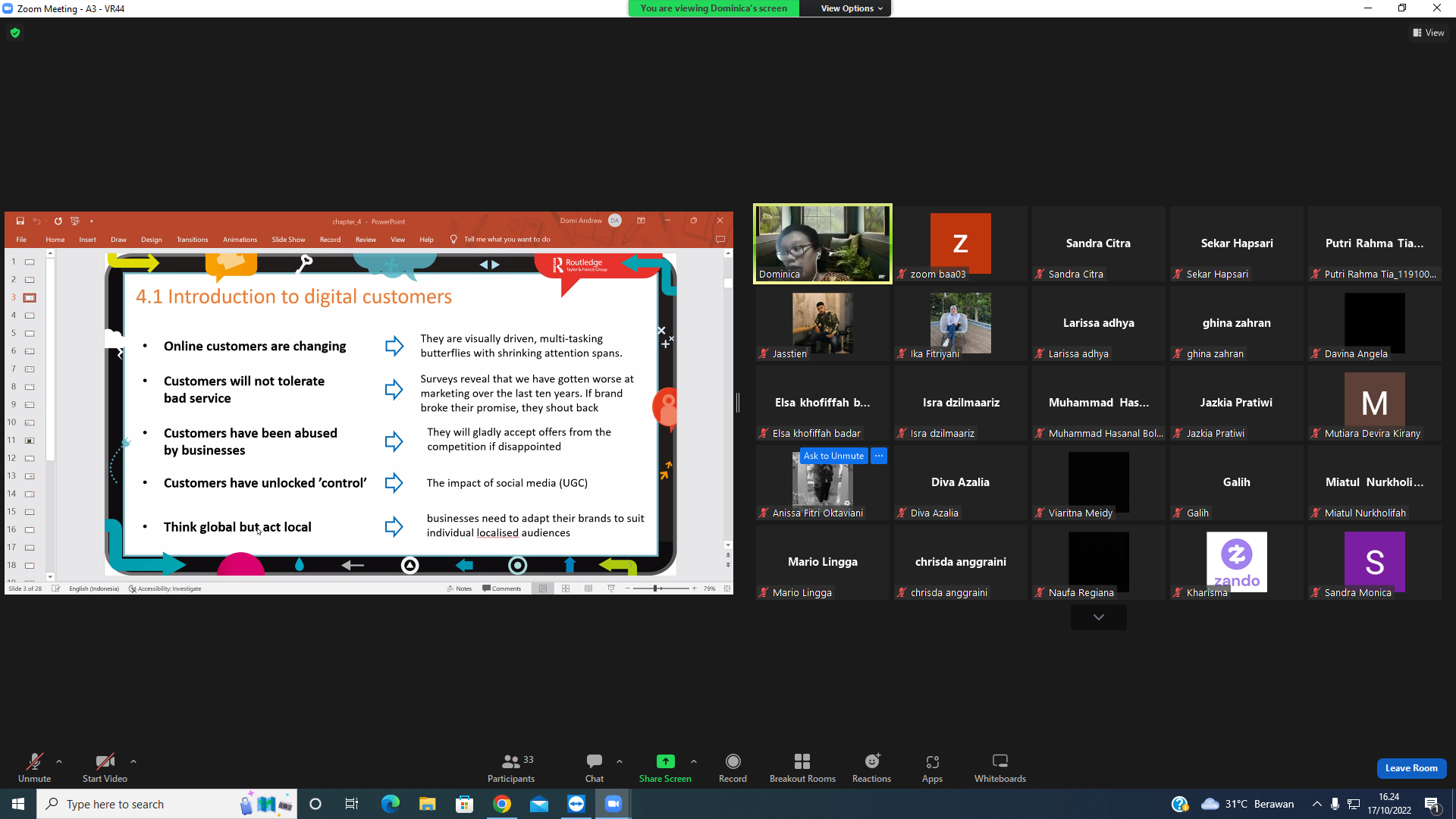
Task: Open the Zoom Participants panel
Action: point(511,767)
